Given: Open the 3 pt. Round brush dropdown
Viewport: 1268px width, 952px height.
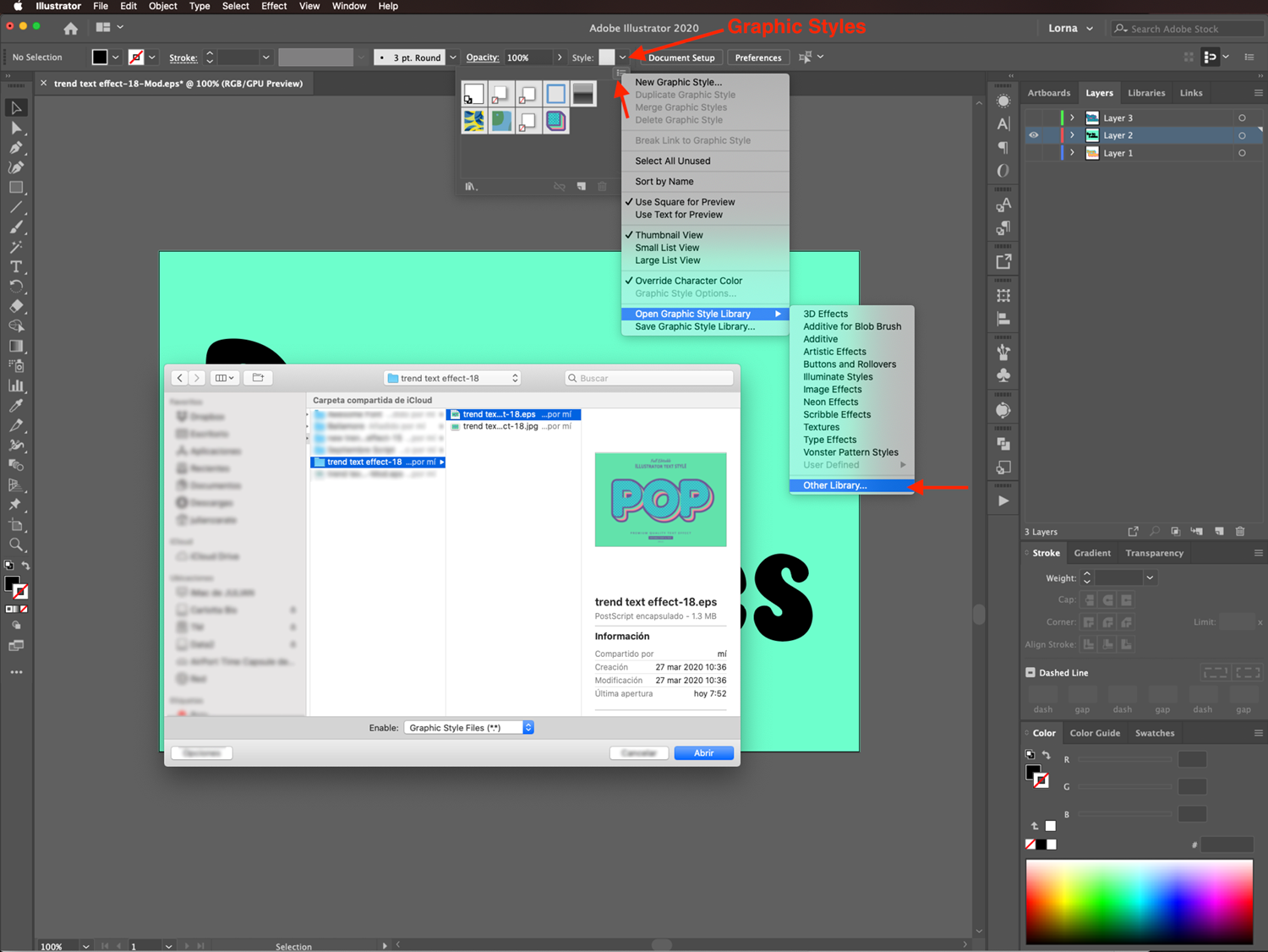Looking at the screenshot, I should pyautogui.click(x=453, y=57).
